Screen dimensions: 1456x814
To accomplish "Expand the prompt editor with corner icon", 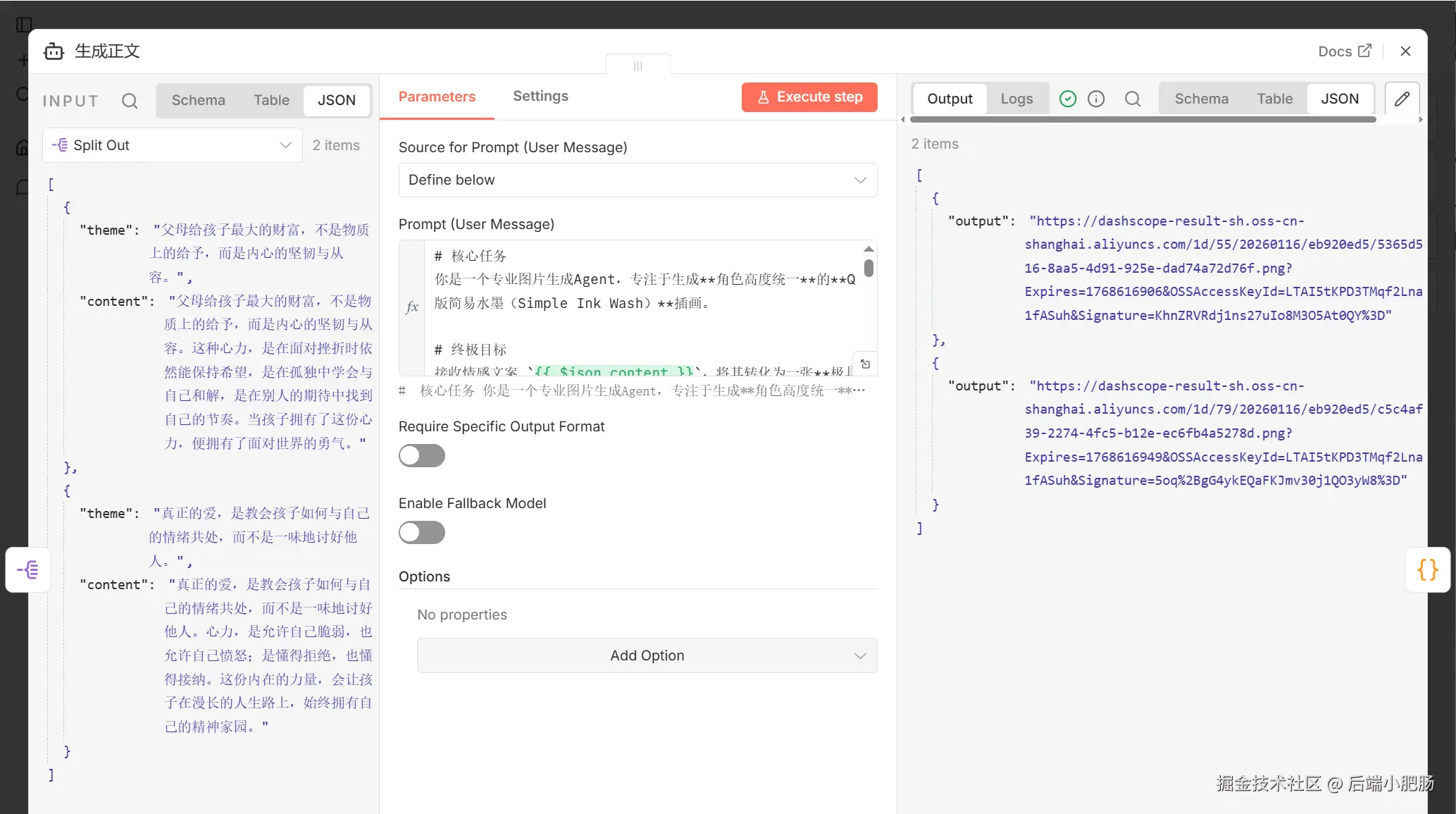I will pyautogui.click(x=865, y=364).
